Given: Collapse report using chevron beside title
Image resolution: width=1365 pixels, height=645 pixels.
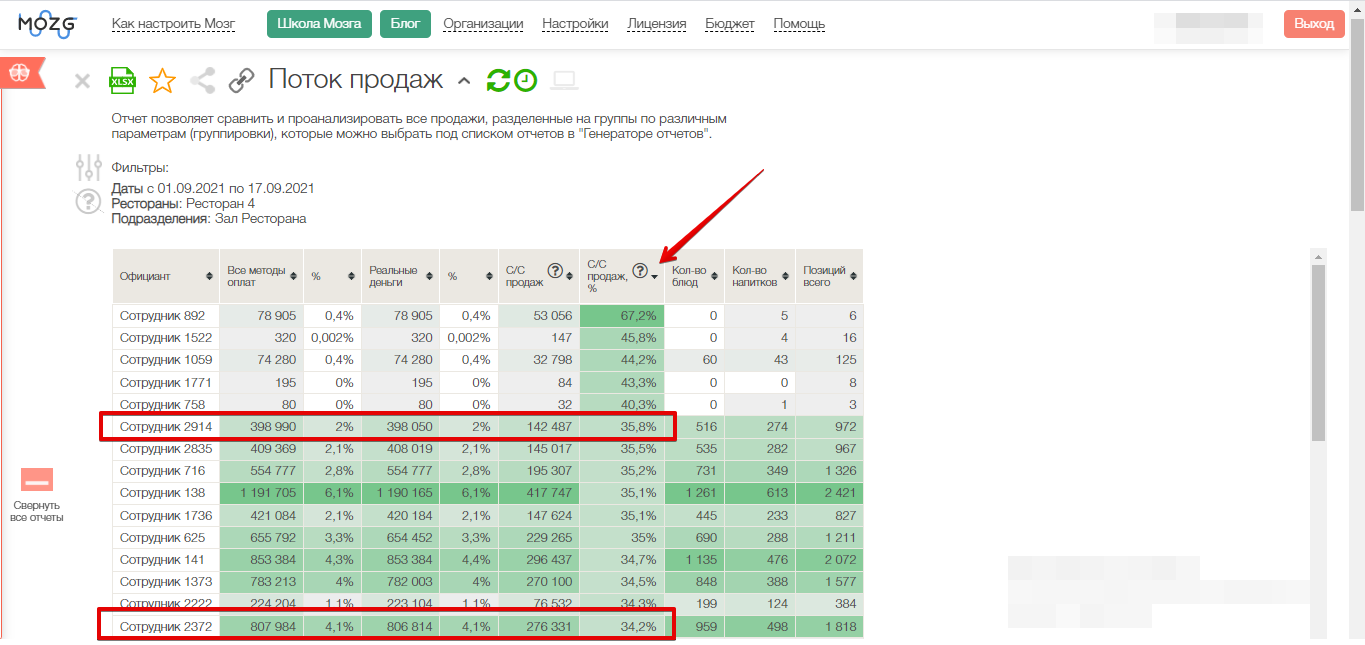Looking at the screenshot, I should tap(463, 81).
